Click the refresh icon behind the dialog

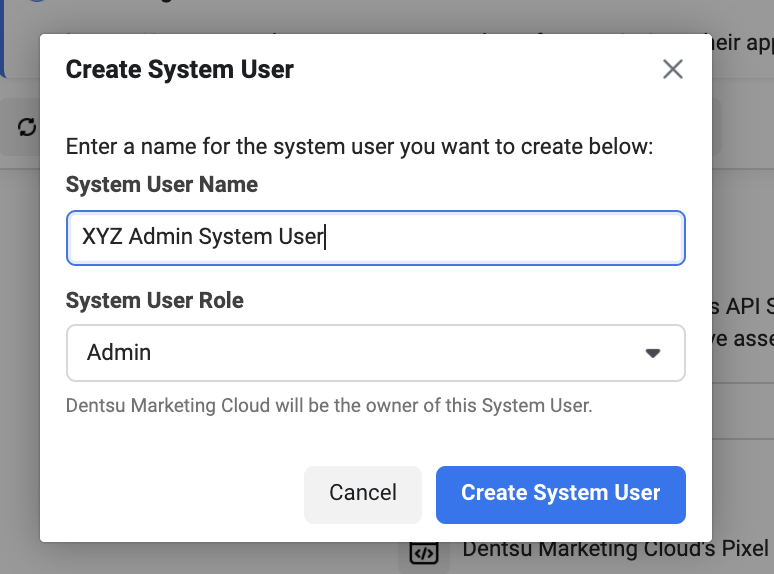pos(27,127)
